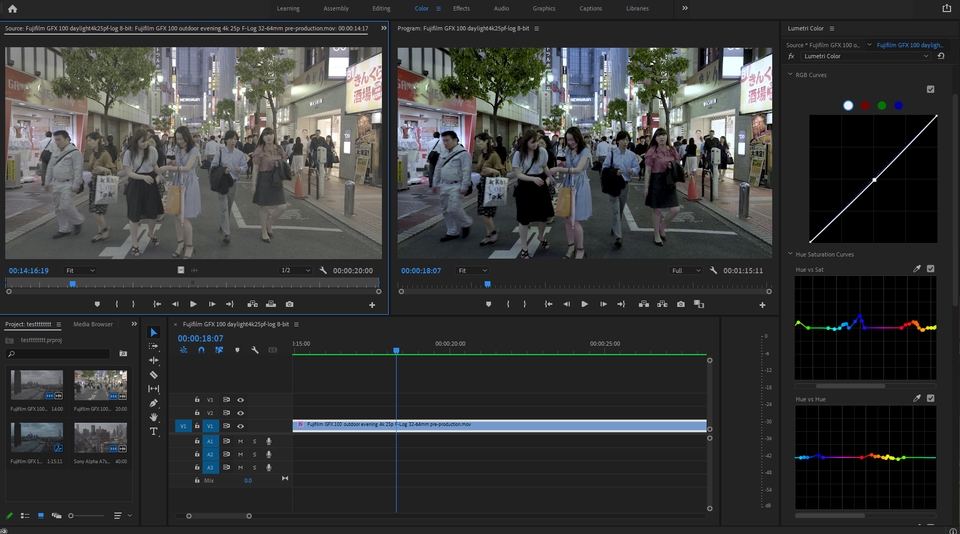Select the Type tool

154,431
